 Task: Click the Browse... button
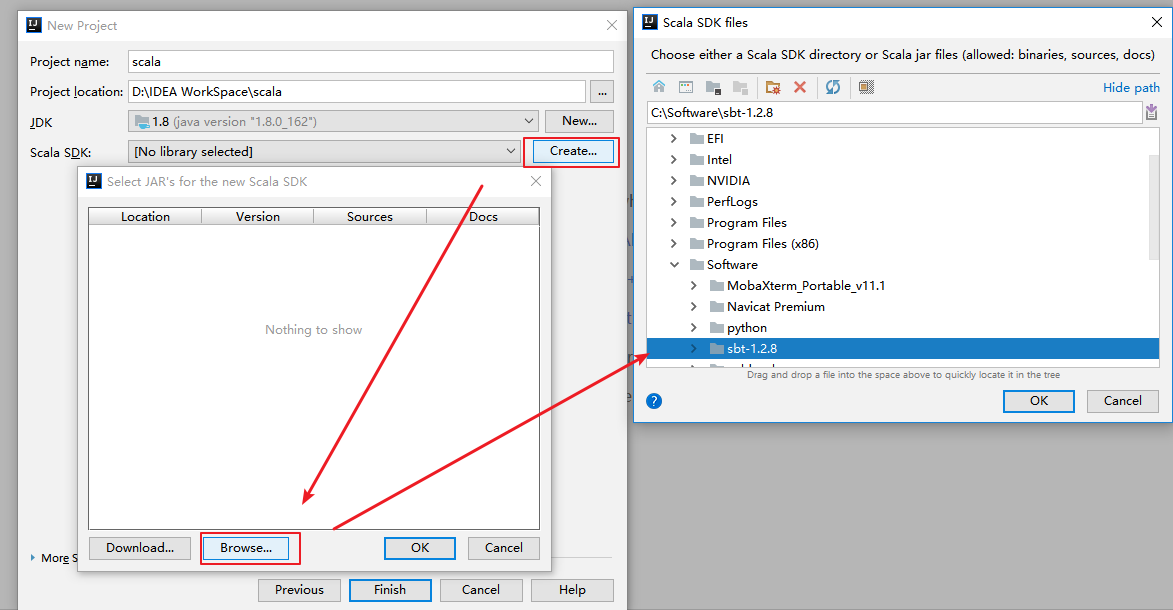tap(246, 548)
